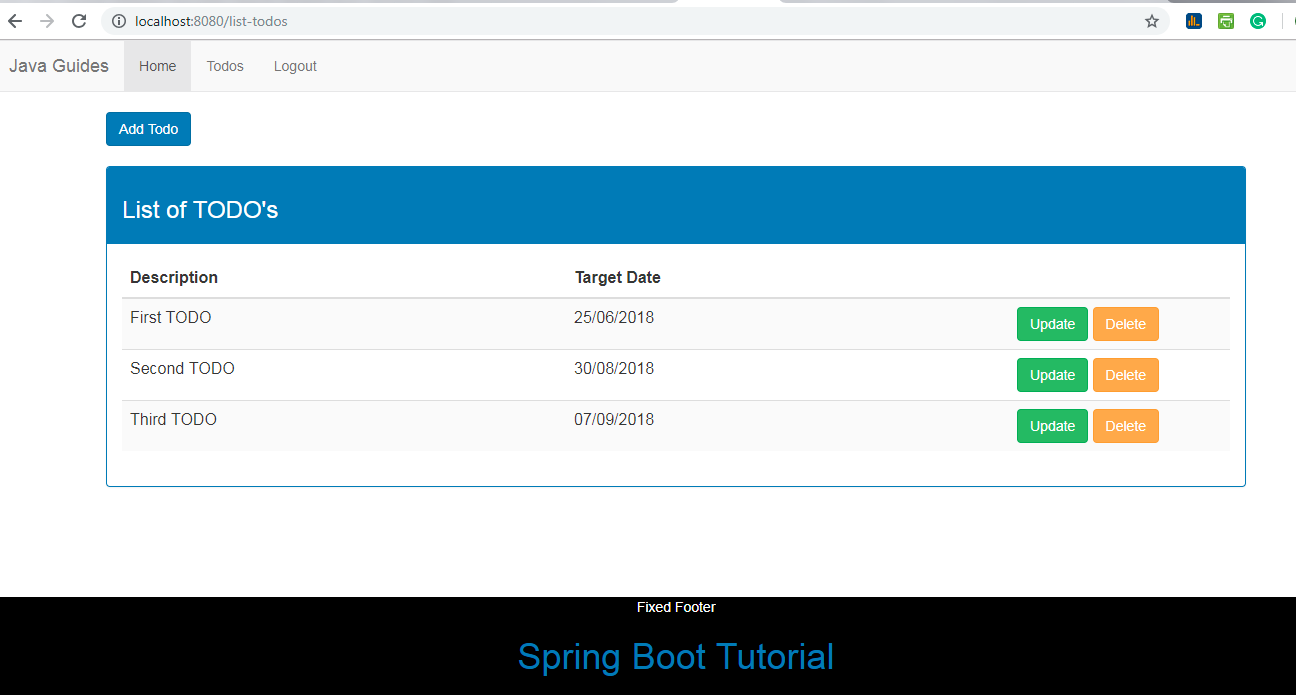Open the Spring Boot Tutorial footer link
1296x695 pixels.
(676, 657)
